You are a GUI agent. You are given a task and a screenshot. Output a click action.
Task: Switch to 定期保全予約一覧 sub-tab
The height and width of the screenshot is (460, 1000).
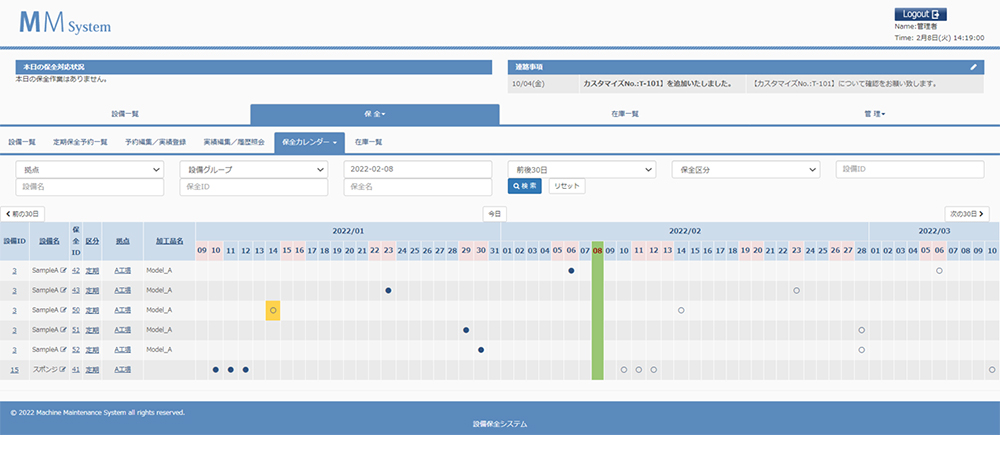[x=80, y=142]
